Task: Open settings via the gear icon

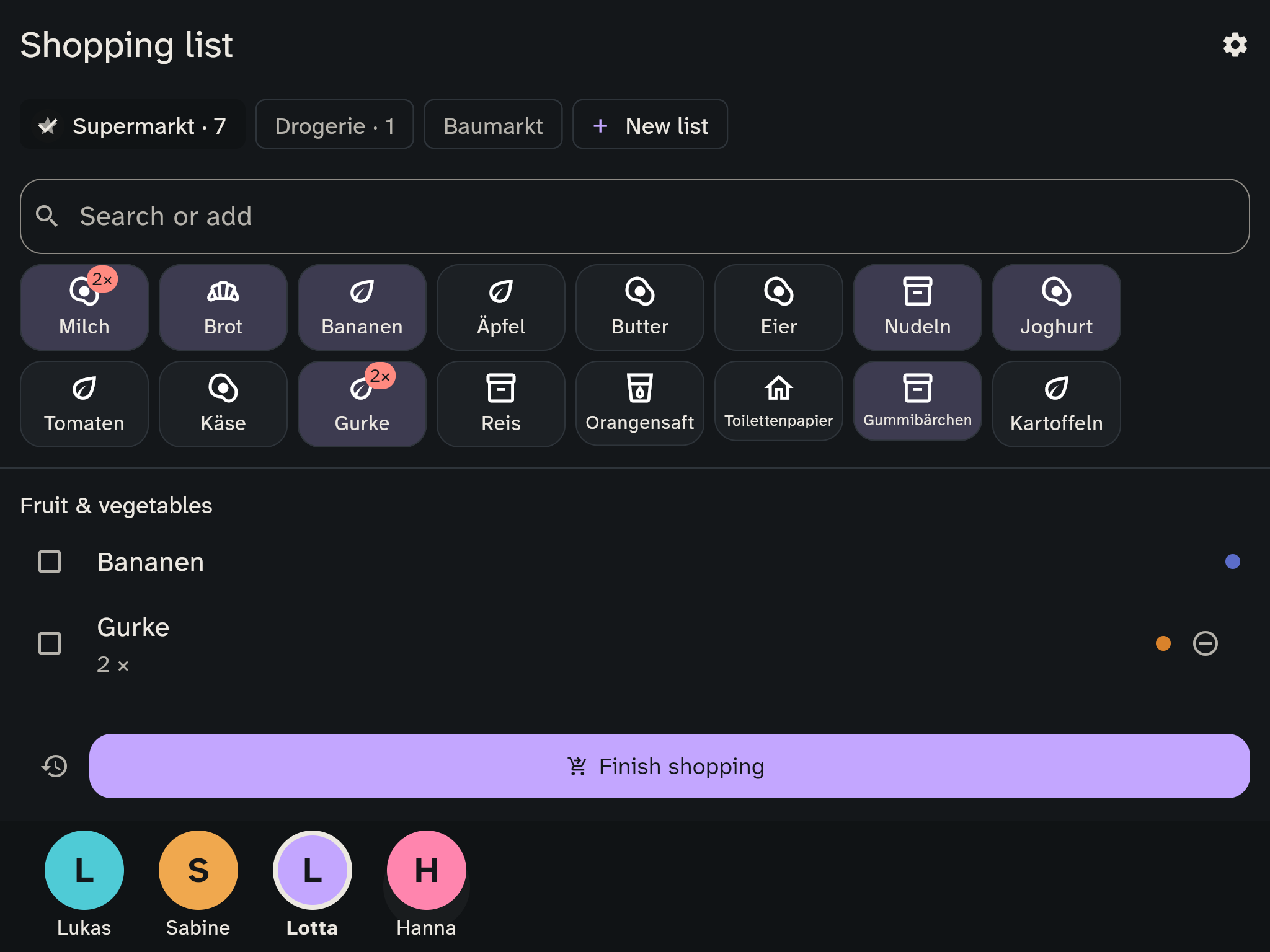Action: (x=1235, y=45)
